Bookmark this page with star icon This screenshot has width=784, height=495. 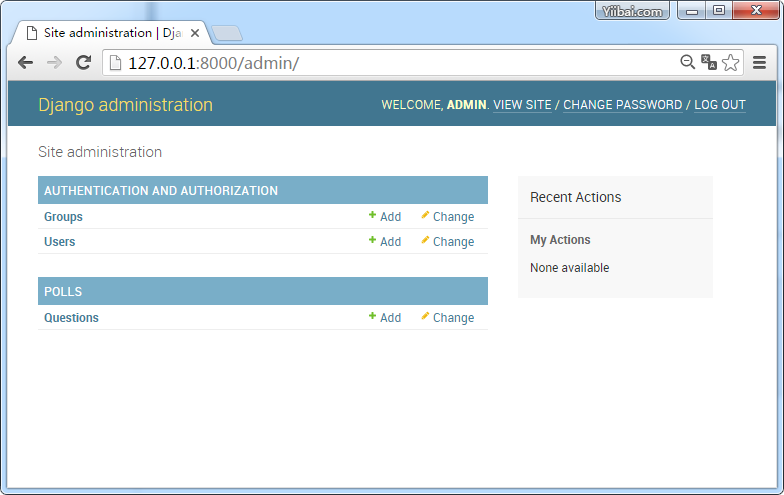pyautogui.click(x=731, y=63)
